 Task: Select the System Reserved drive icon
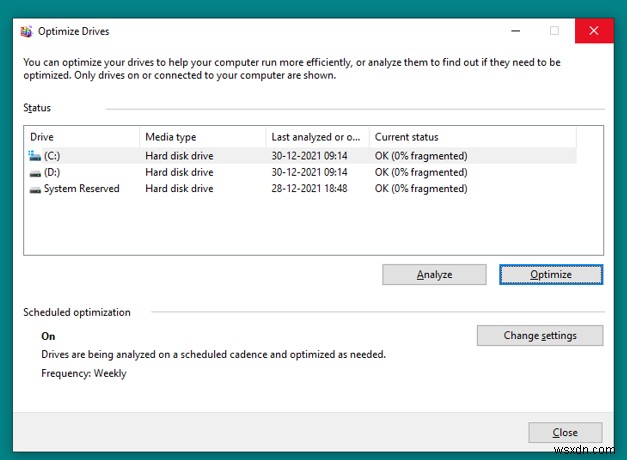pyautogui.click(x=36, y=189)
